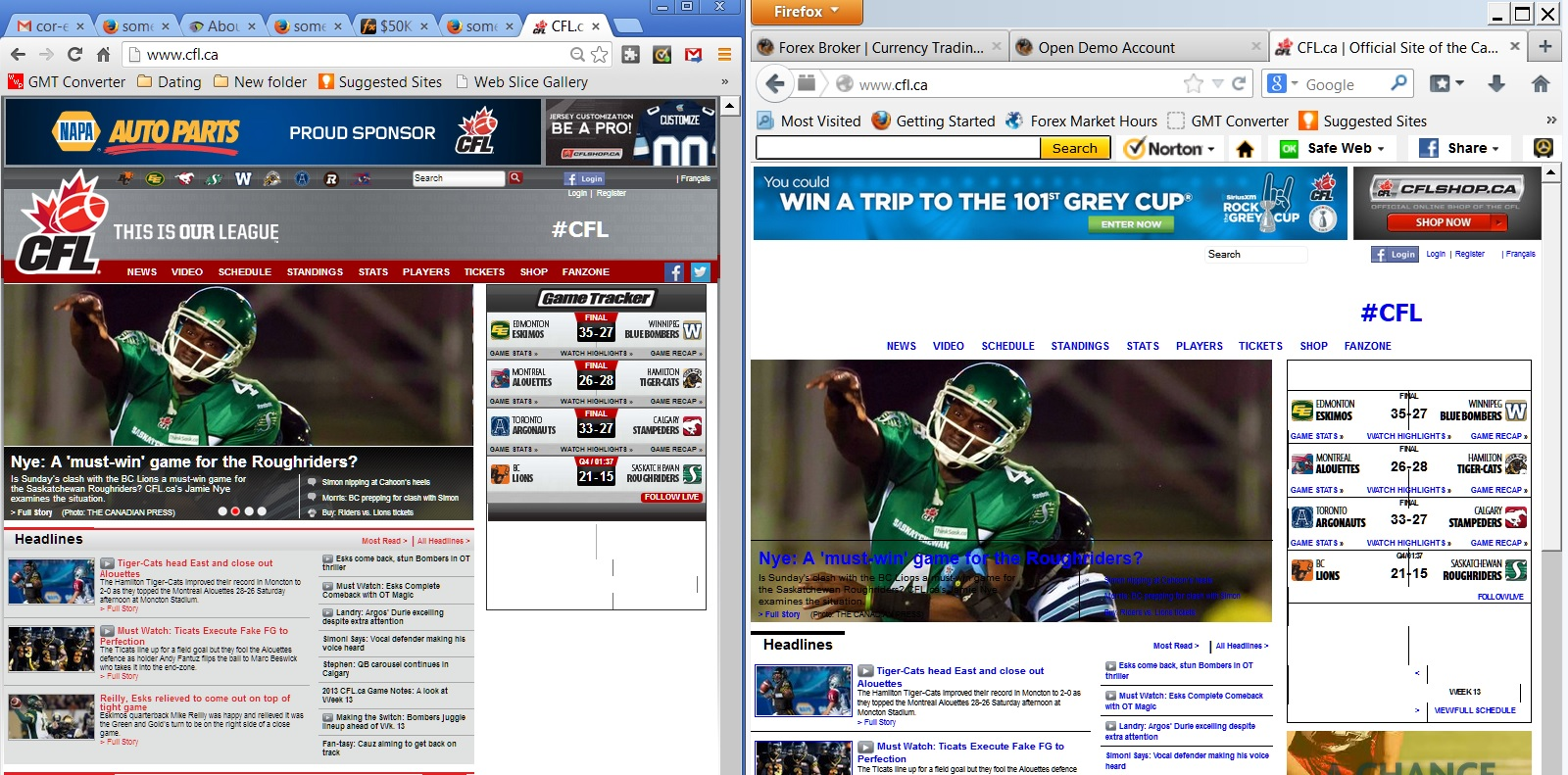
Task: Click the Edmonton 'EE' team icon in CFL header
Action: [155, 178]
